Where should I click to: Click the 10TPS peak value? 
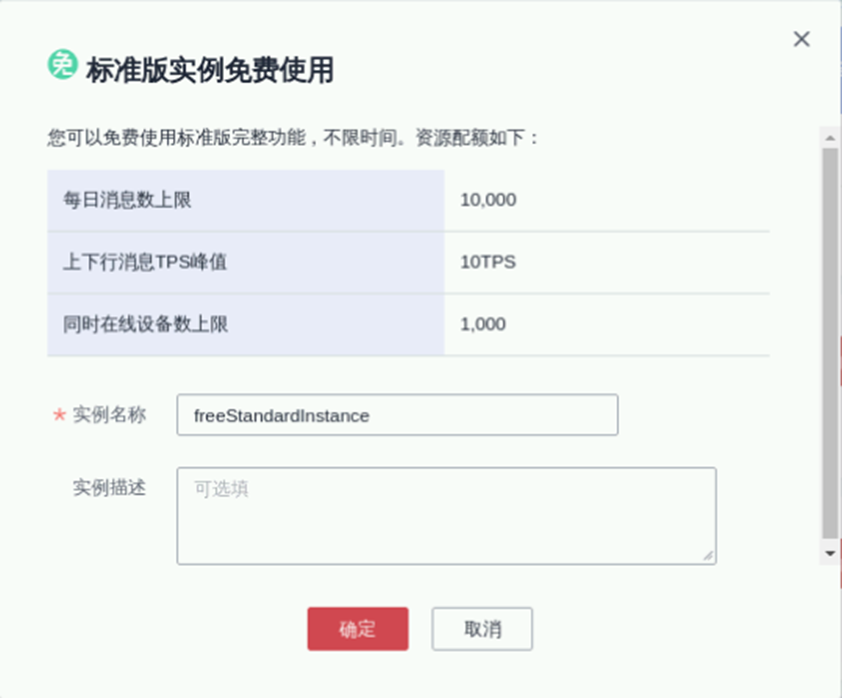click(x=488, y=262)
